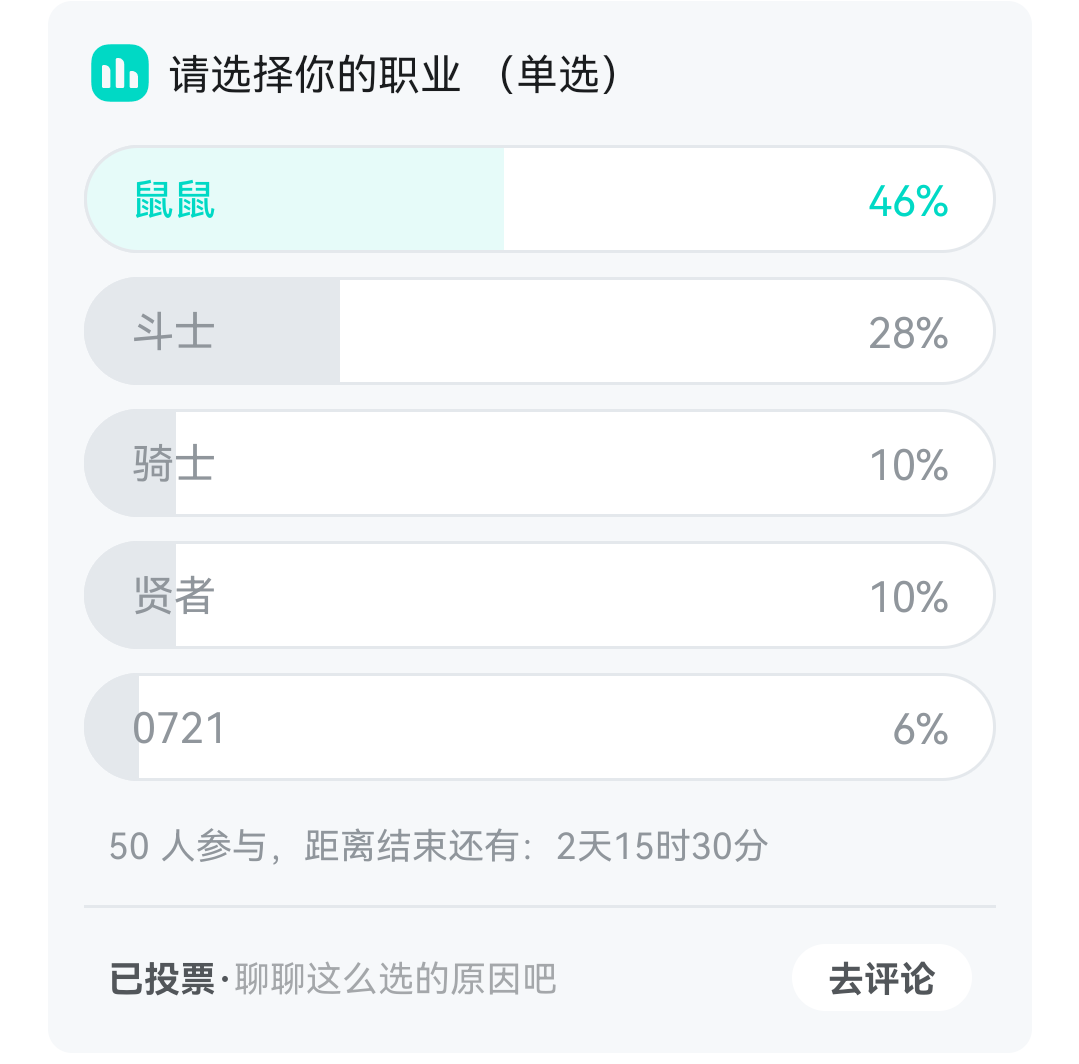The height and width of the screenshot is (1064, 1079).
Task: Click the green poll chart icon
Action: click(x=120, y=73)
